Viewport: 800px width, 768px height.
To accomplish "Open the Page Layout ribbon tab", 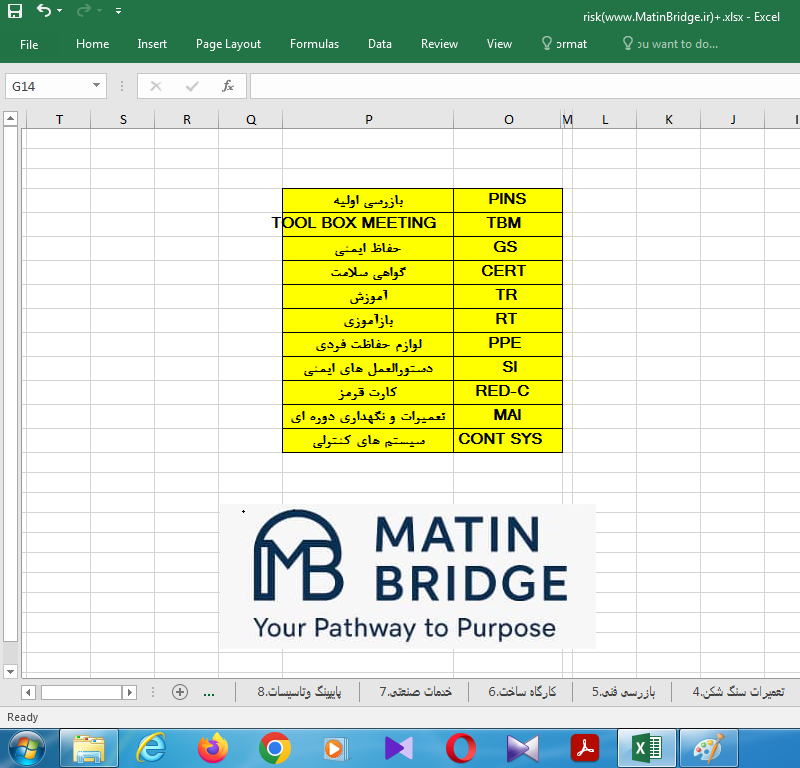I will 228,44.
